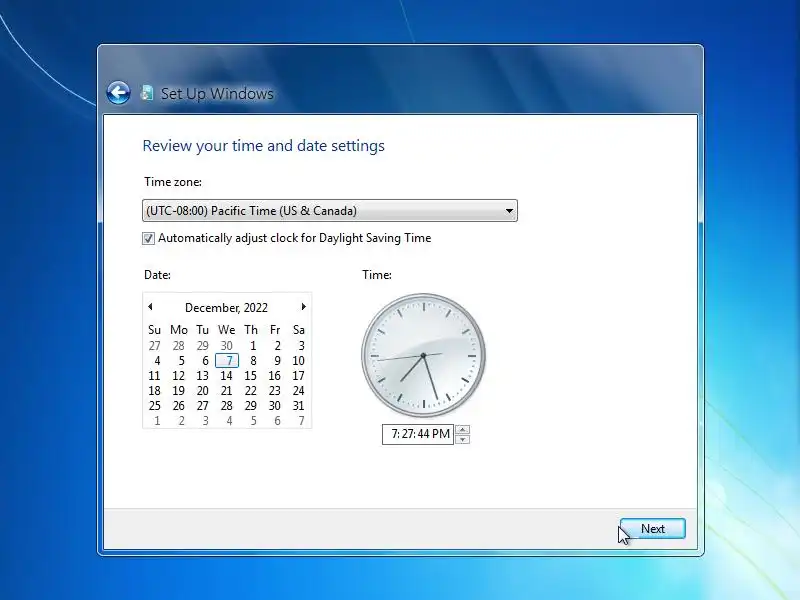Select December 7 on the calendar
The height and width of the screenshot is (600, 800).
pyautogui.click(x=227, y=361)
